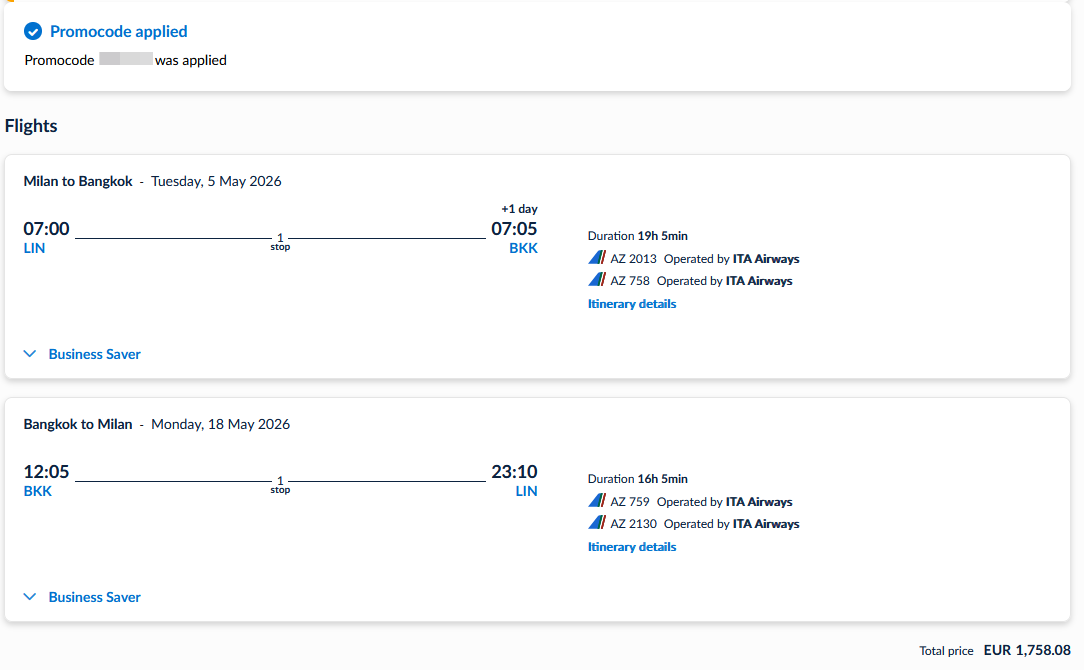Click the LIN arrival code on return flight

point(526,491)
